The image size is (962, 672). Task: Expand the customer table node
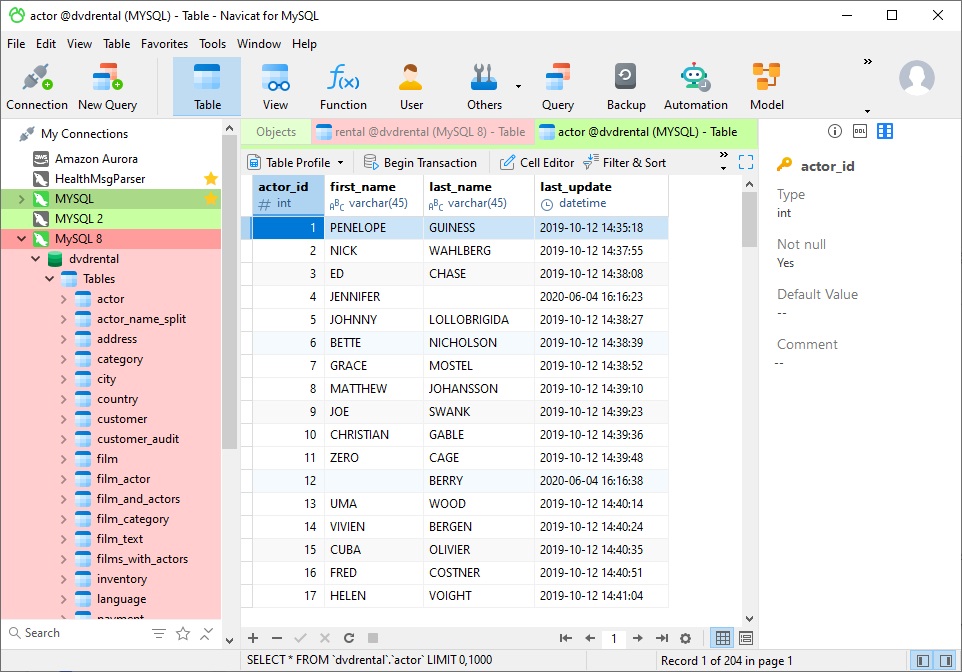point(64,419)
